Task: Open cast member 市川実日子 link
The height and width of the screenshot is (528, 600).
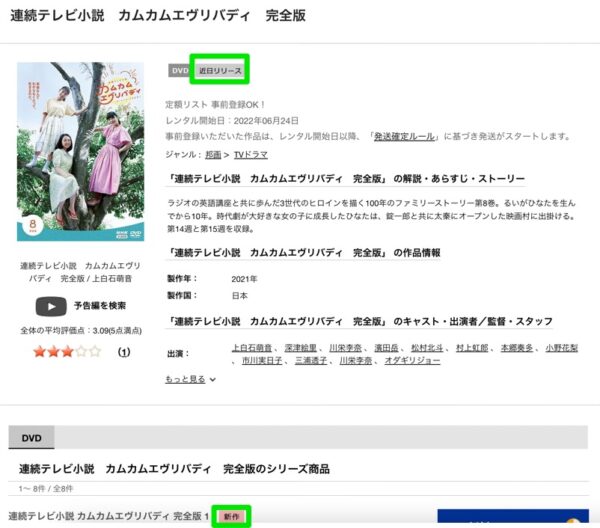Action: click(262, 360)
